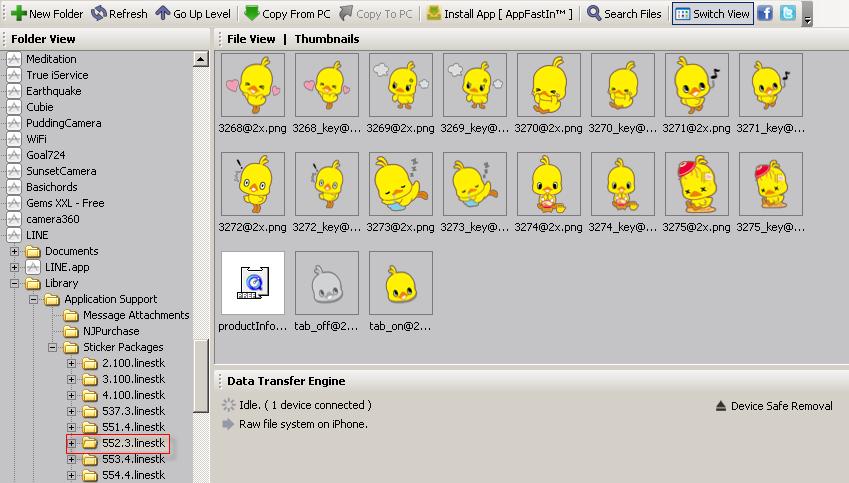This screenshot has height=483, width=849.
Task: Click the Refresh toolbar button
Action: pos(119,14)
